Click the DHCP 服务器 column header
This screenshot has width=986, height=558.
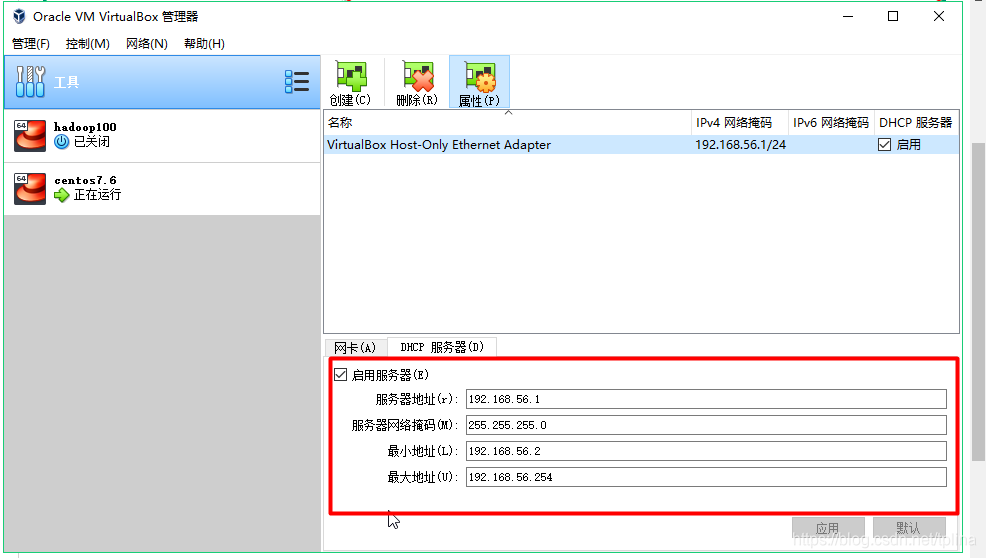(x=916, y=123)
